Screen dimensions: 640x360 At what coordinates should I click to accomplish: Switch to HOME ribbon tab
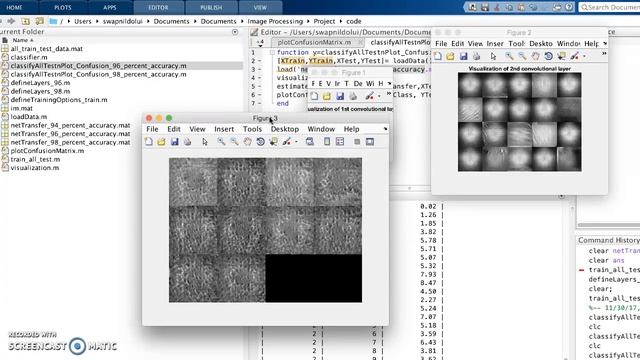pyautogui.click(x=14, y=7)
